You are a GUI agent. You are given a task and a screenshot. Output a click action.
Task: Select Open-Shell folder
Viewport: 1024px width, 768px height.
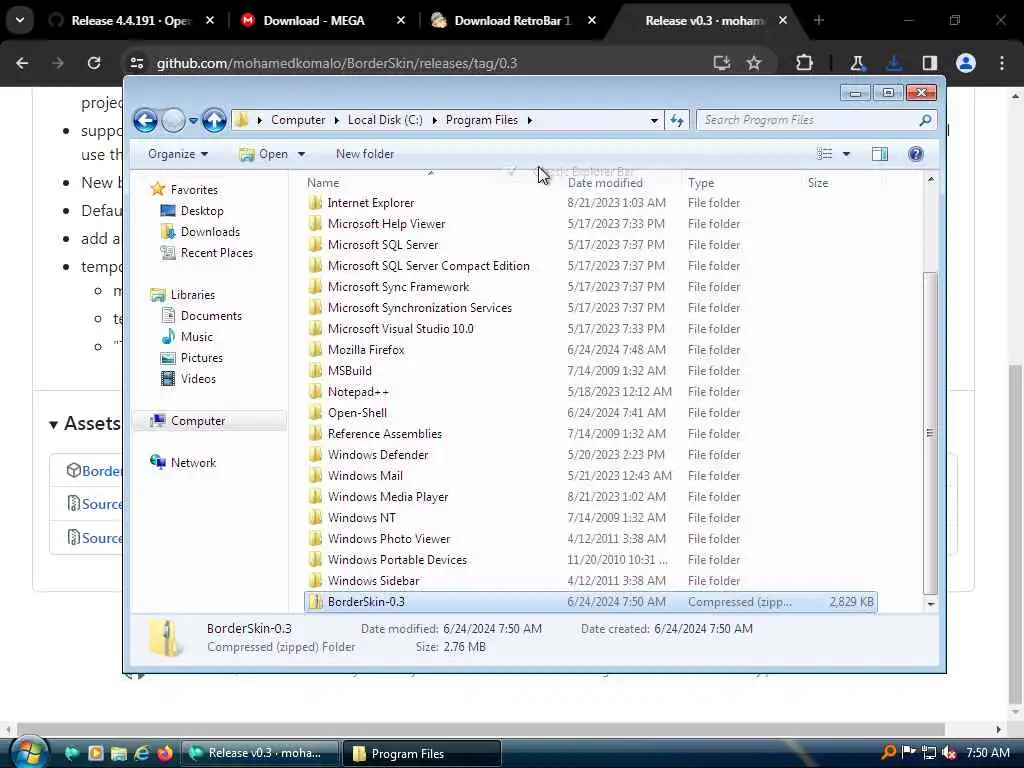pyautogui.click(x=357, y=413)
